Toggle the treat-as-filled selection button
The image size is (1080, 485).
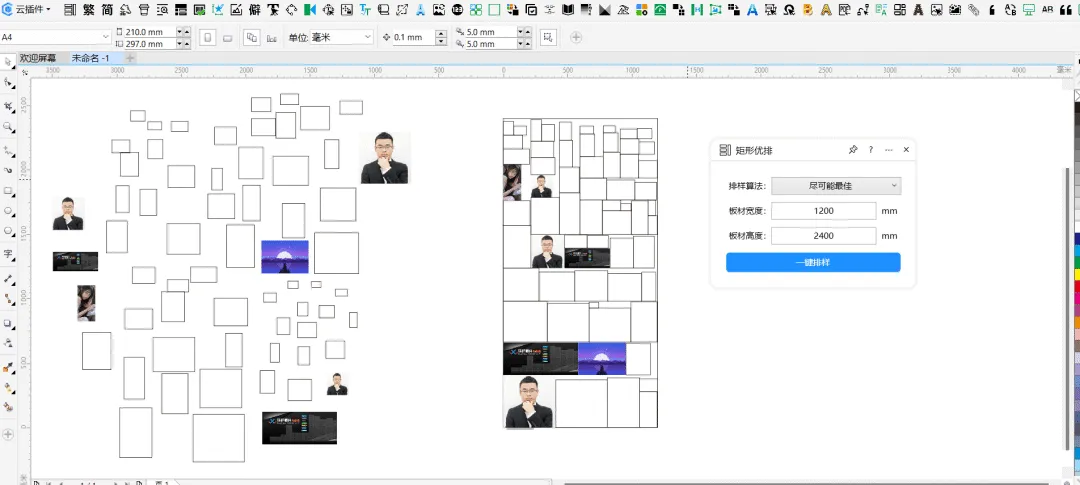pyautogui.click(x=548, y=37)
